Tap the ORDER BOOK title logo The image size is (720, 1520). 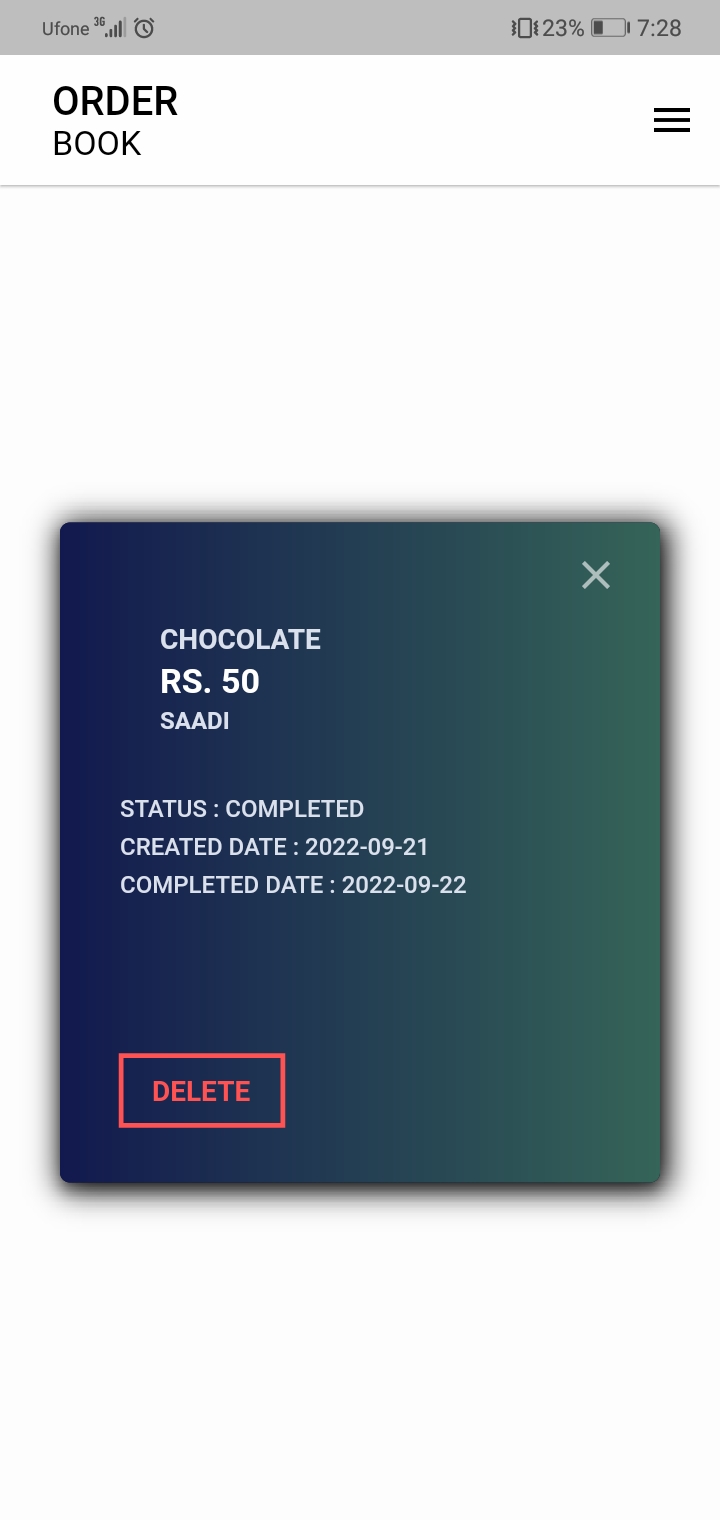115,121
